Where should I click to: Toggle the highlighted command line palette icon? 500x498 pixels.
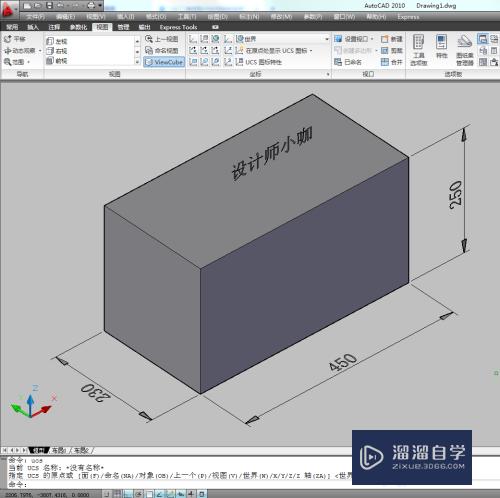482,39
